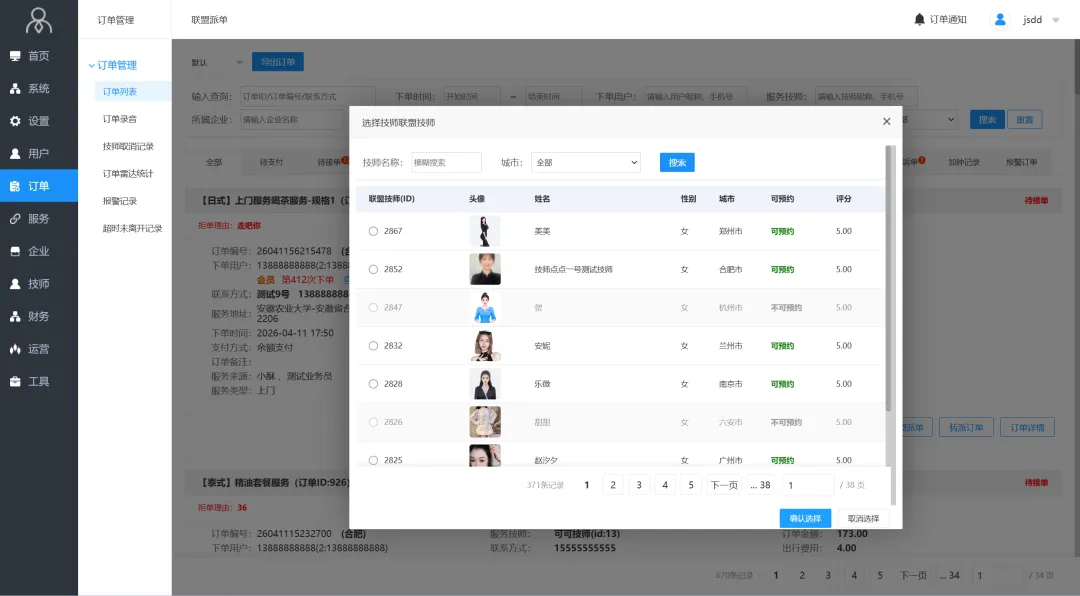This screenshot has width=1080, height=596.
Task: Select the radio button for technician 2867
Action: [x=374, y=231]
